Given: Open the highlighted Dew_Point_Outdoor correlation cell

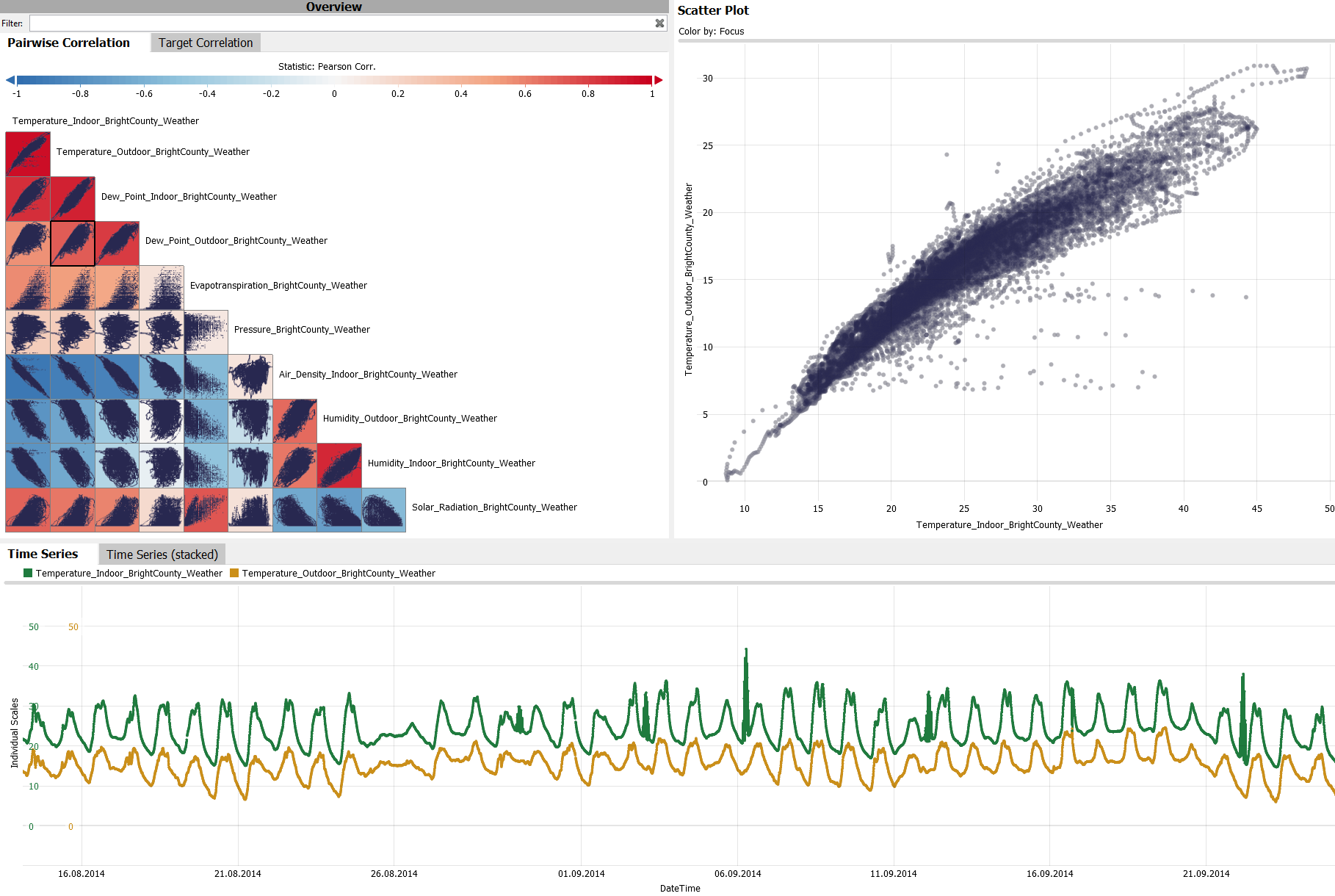Looking at the screenshot, I should click(73, 242).
